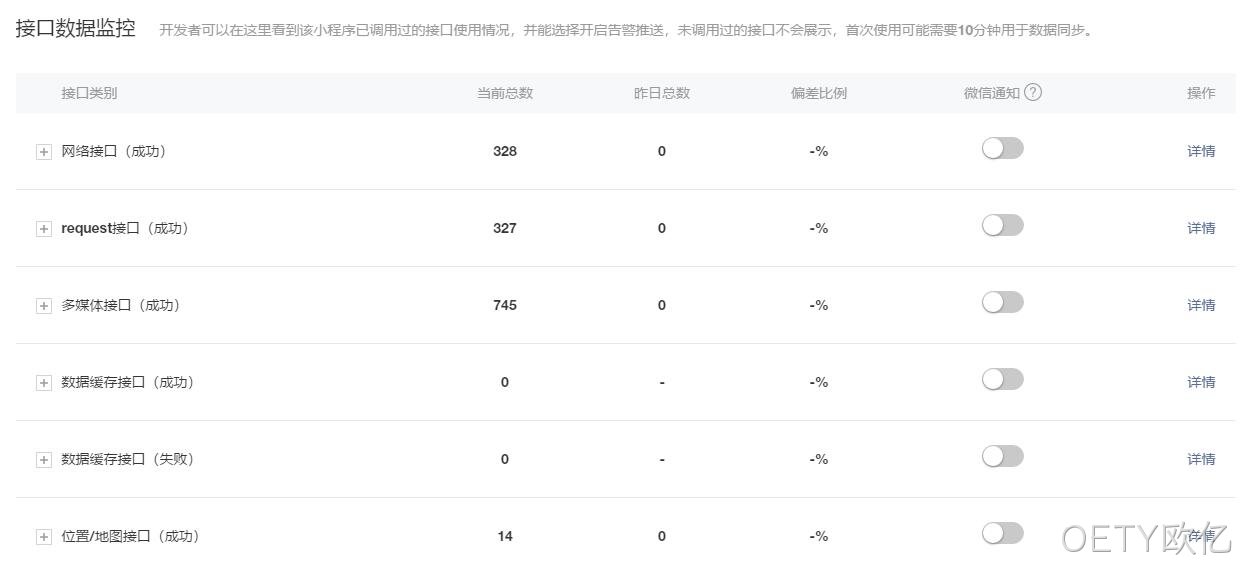Select the 网络接口（成功） row label
The height and width of the screenshot is (569, 1248).
[x=113, y=151]
